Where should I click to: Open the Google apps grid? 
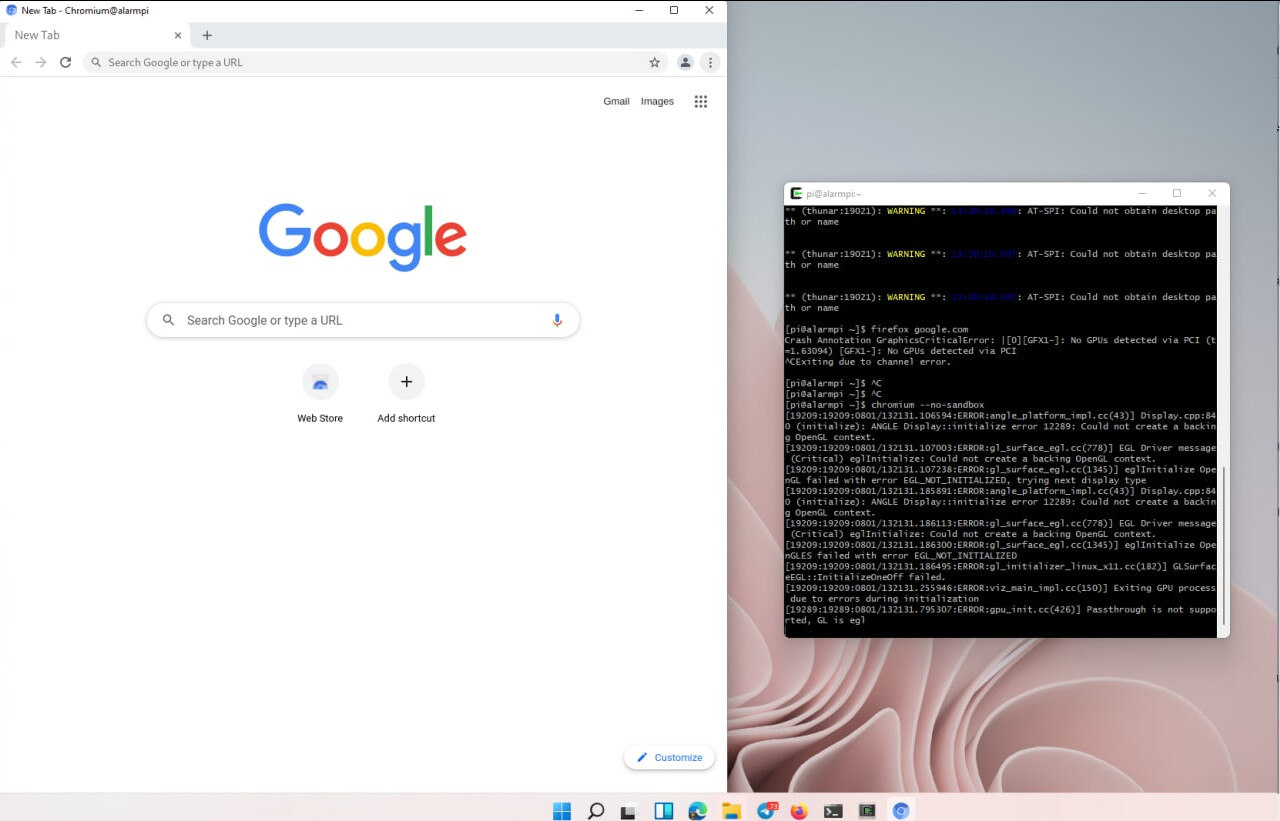point(701,101)
